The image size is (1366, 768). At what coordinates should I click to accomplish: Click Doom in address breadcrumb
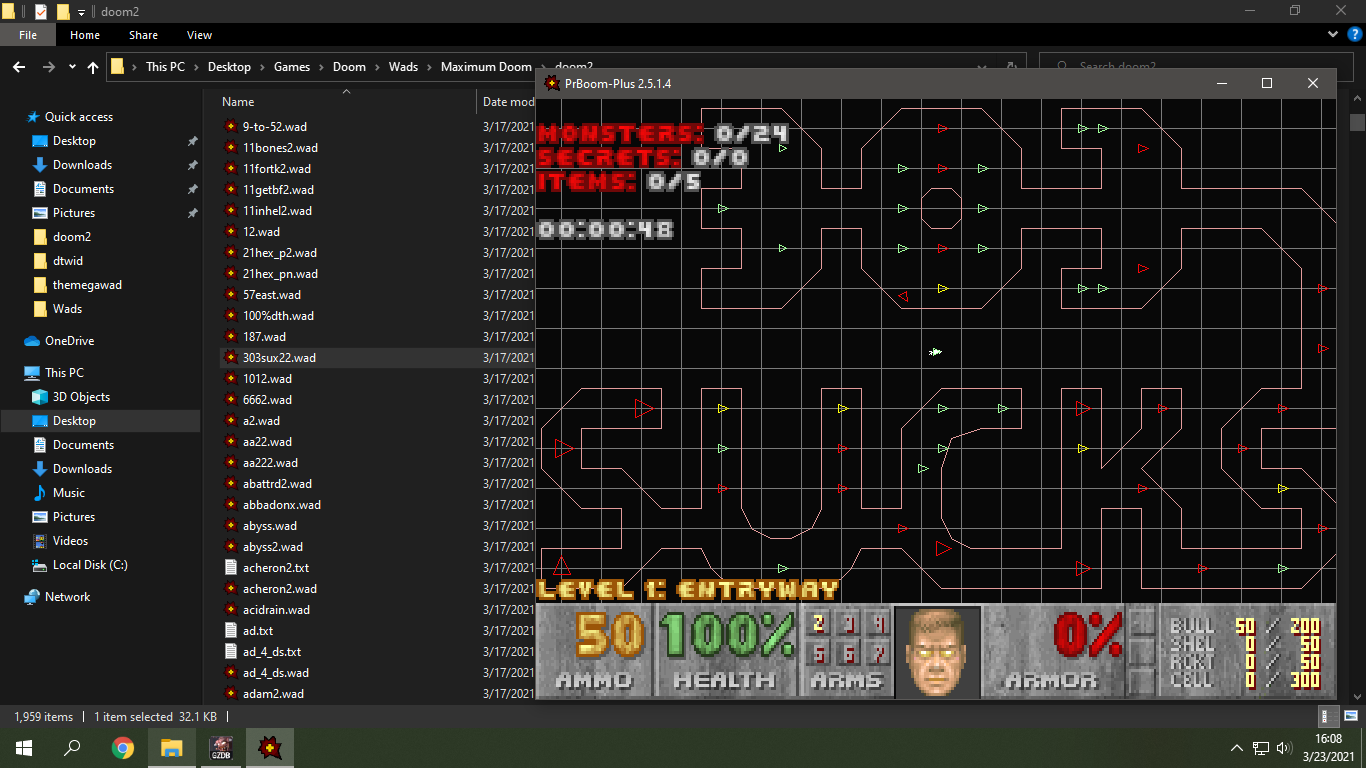tap(349, 67)
